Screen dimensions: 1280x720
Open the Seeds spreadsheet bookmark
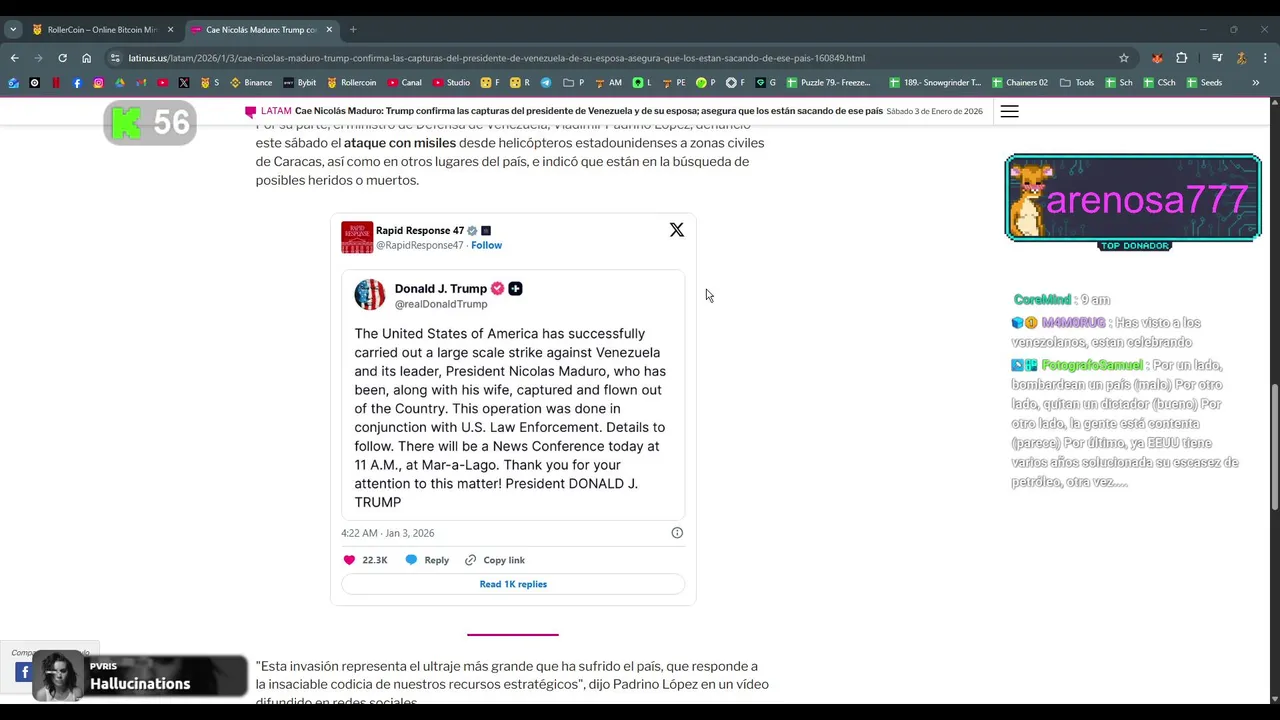pos(1204,83)
